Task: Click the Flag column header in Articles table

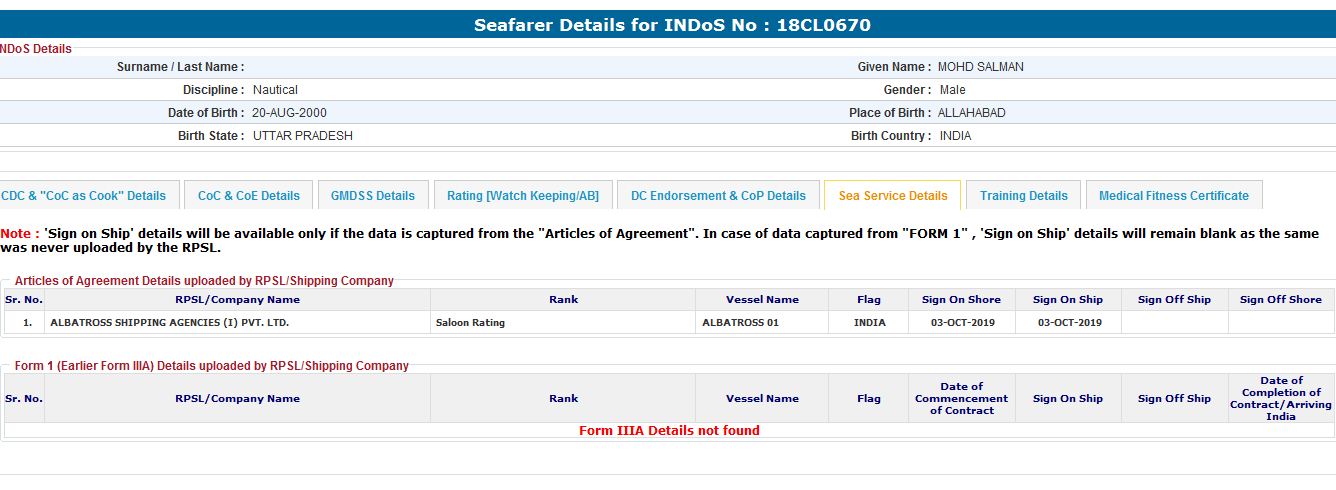Action: click(x=869, y=300)
